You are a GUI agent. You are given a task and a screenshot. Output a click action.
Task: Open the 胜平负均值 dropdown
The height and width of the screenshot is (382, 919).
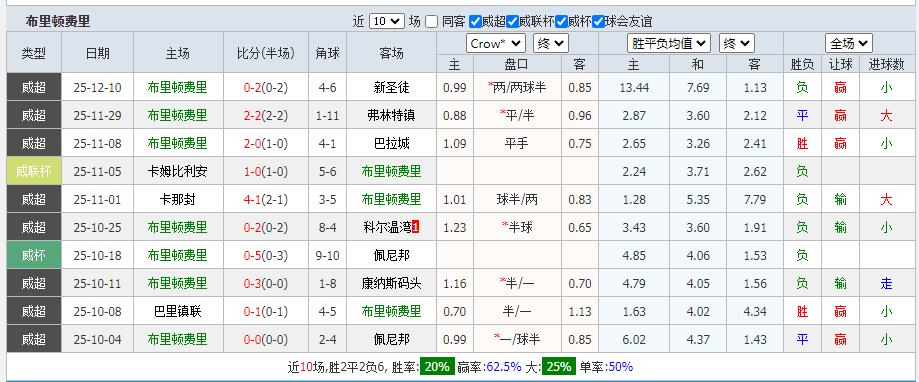click(x=669, y=43)
